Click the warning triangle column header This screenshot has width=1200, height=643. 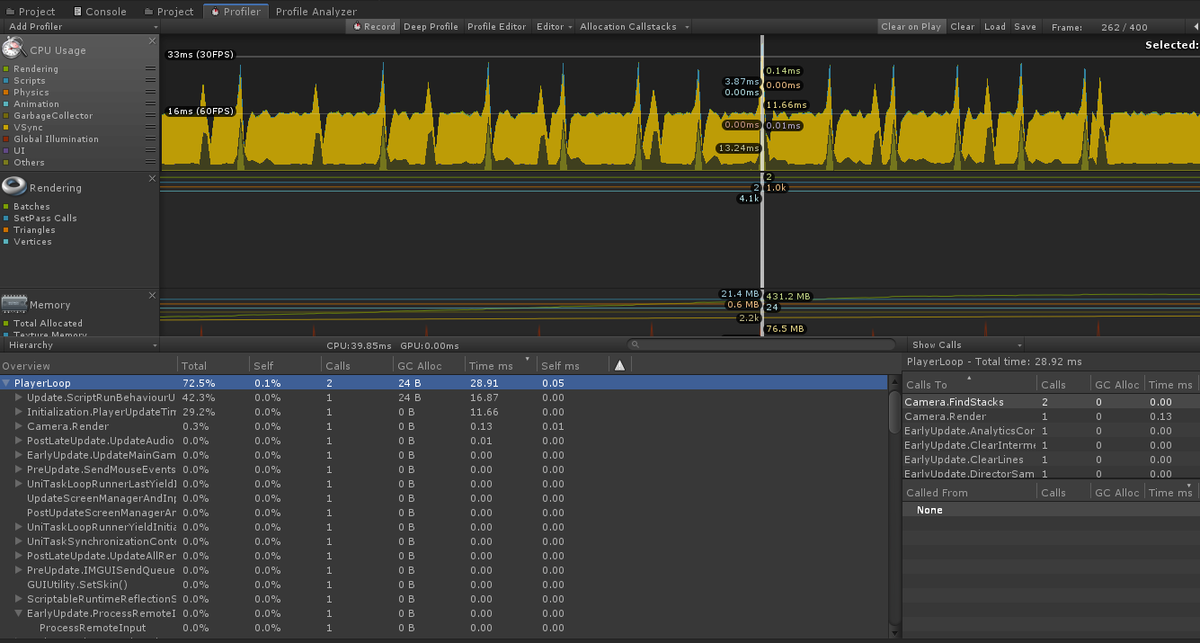[619, 366]
